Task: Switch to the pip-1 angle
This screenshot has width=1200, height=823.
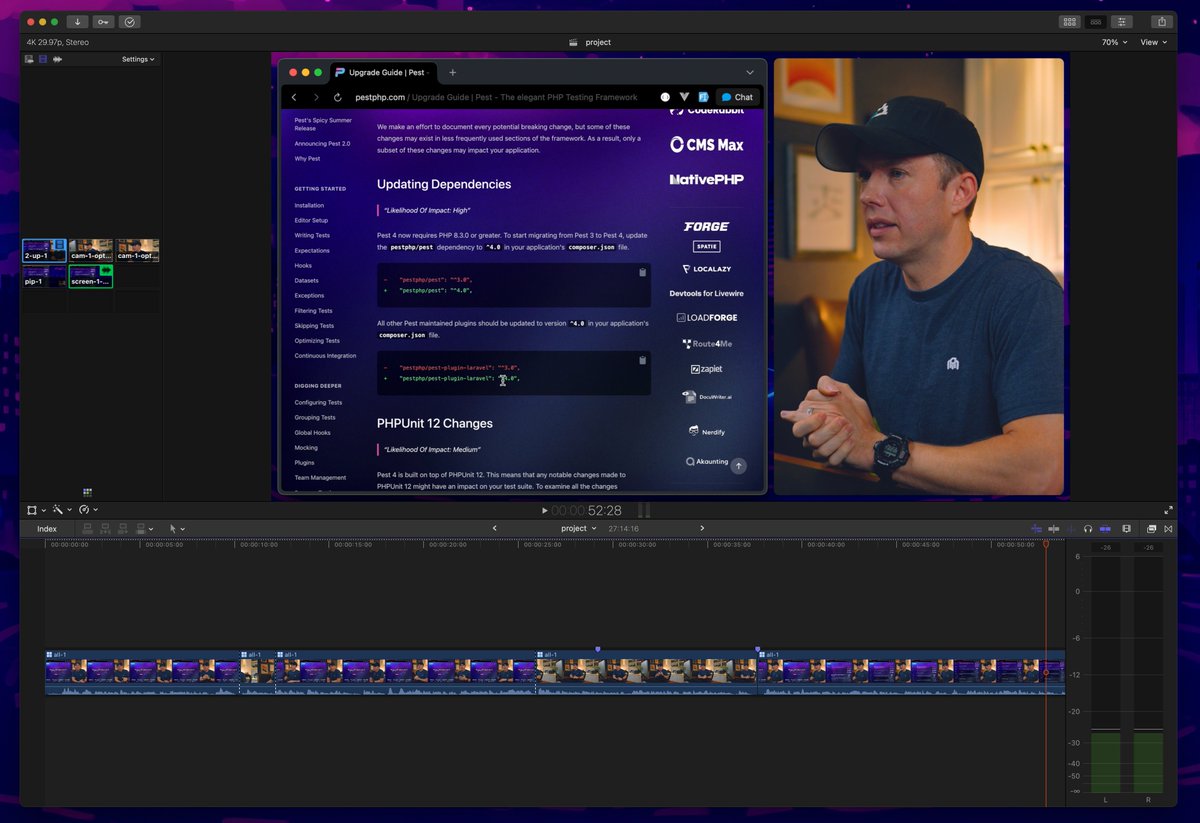Action: 45,276
